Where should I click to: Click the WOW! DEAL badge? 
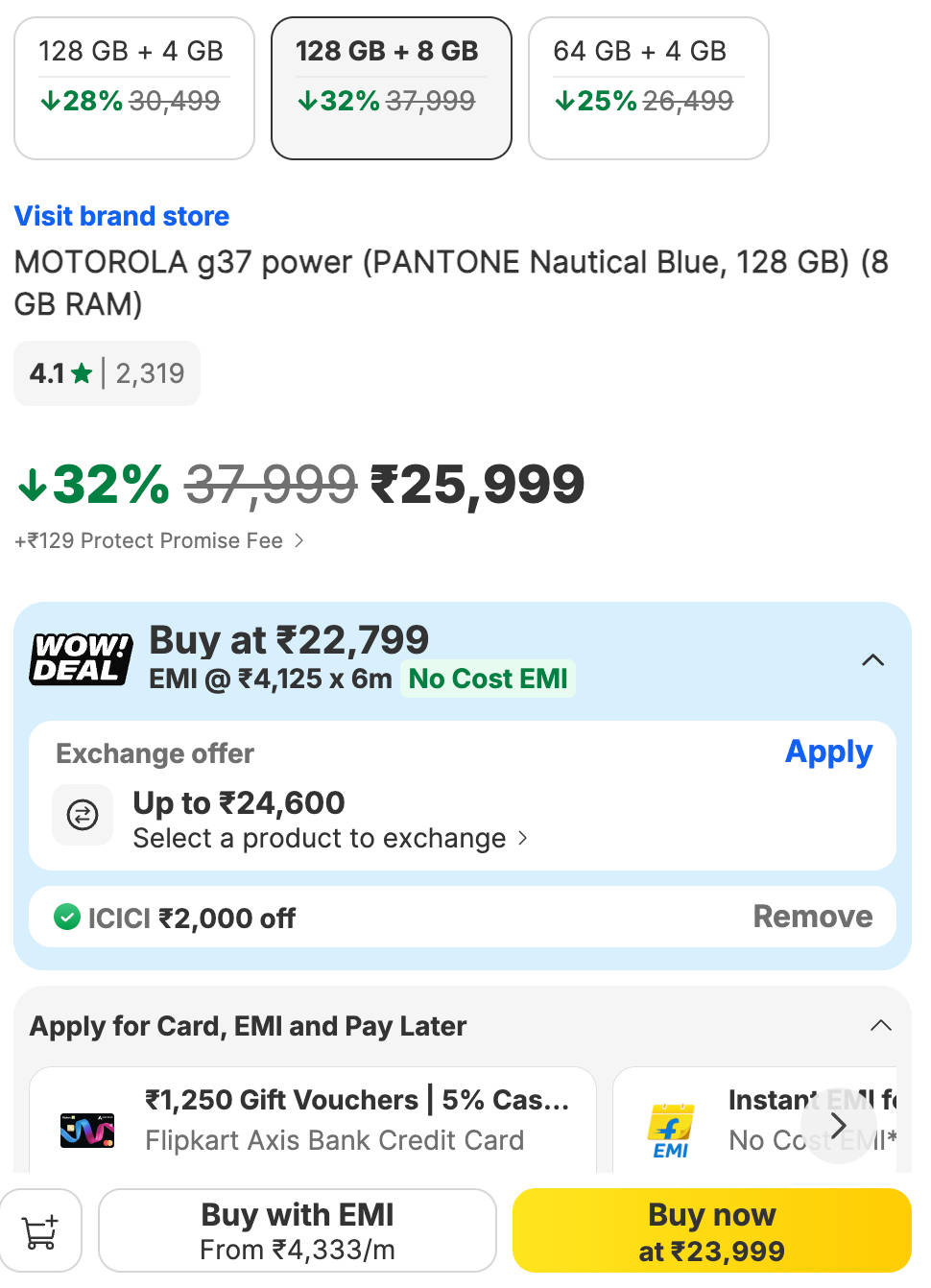(x=81, y=658)
